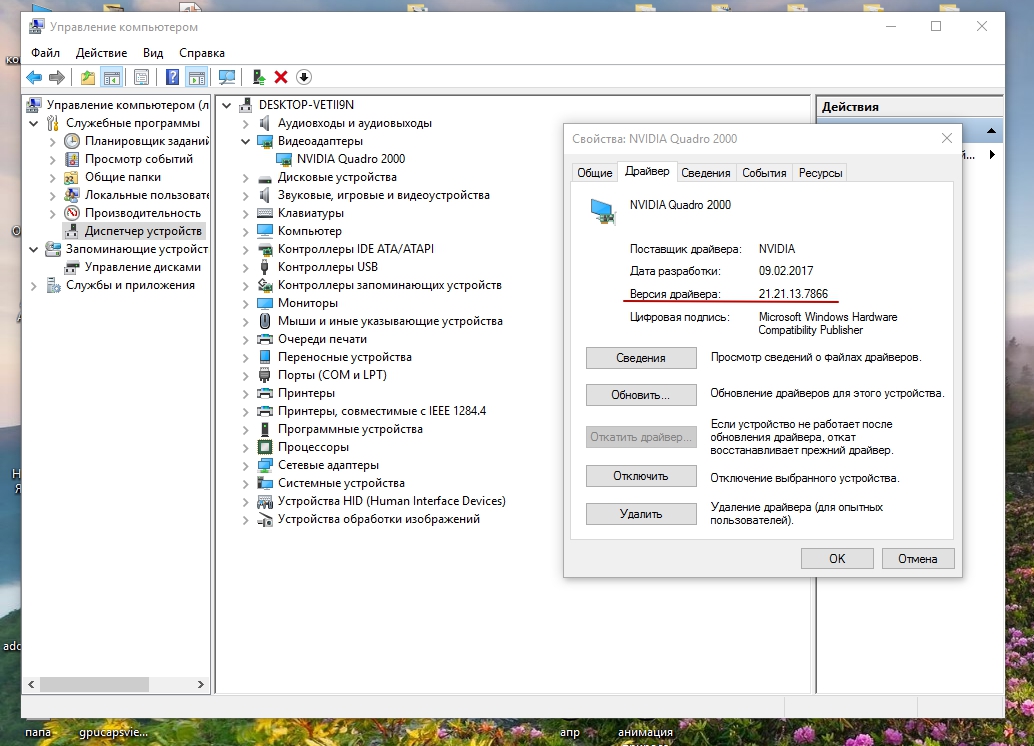Click the Производительность icon

point(72,213)
